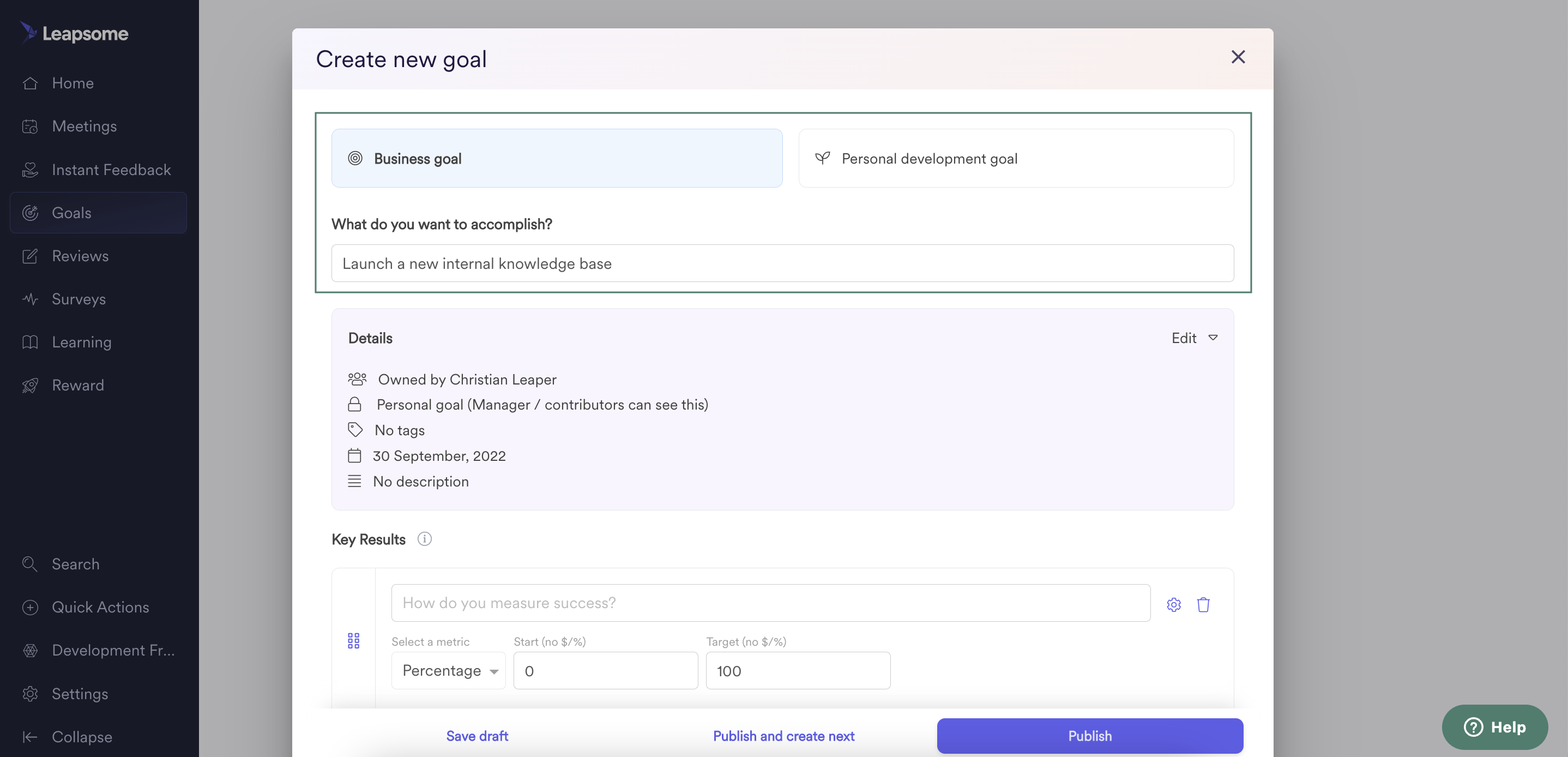Delete the key result via trash icon
This screenshot has width=1568, height=757.
tap(1203, 605)
